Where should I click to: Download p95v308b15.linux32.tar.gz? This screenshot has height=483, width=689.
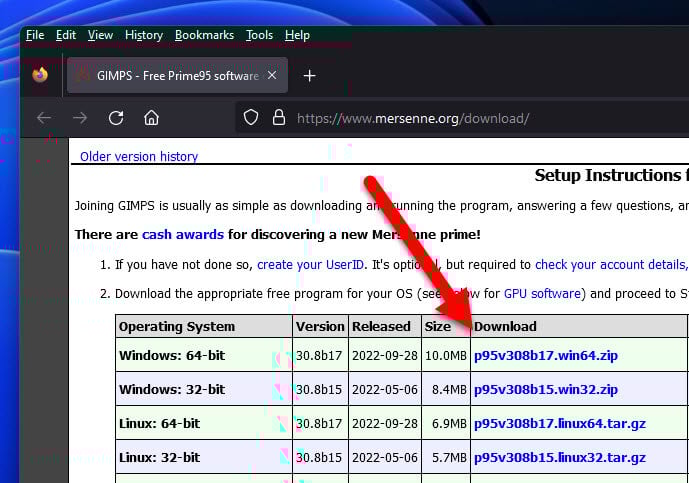(560, 458)
